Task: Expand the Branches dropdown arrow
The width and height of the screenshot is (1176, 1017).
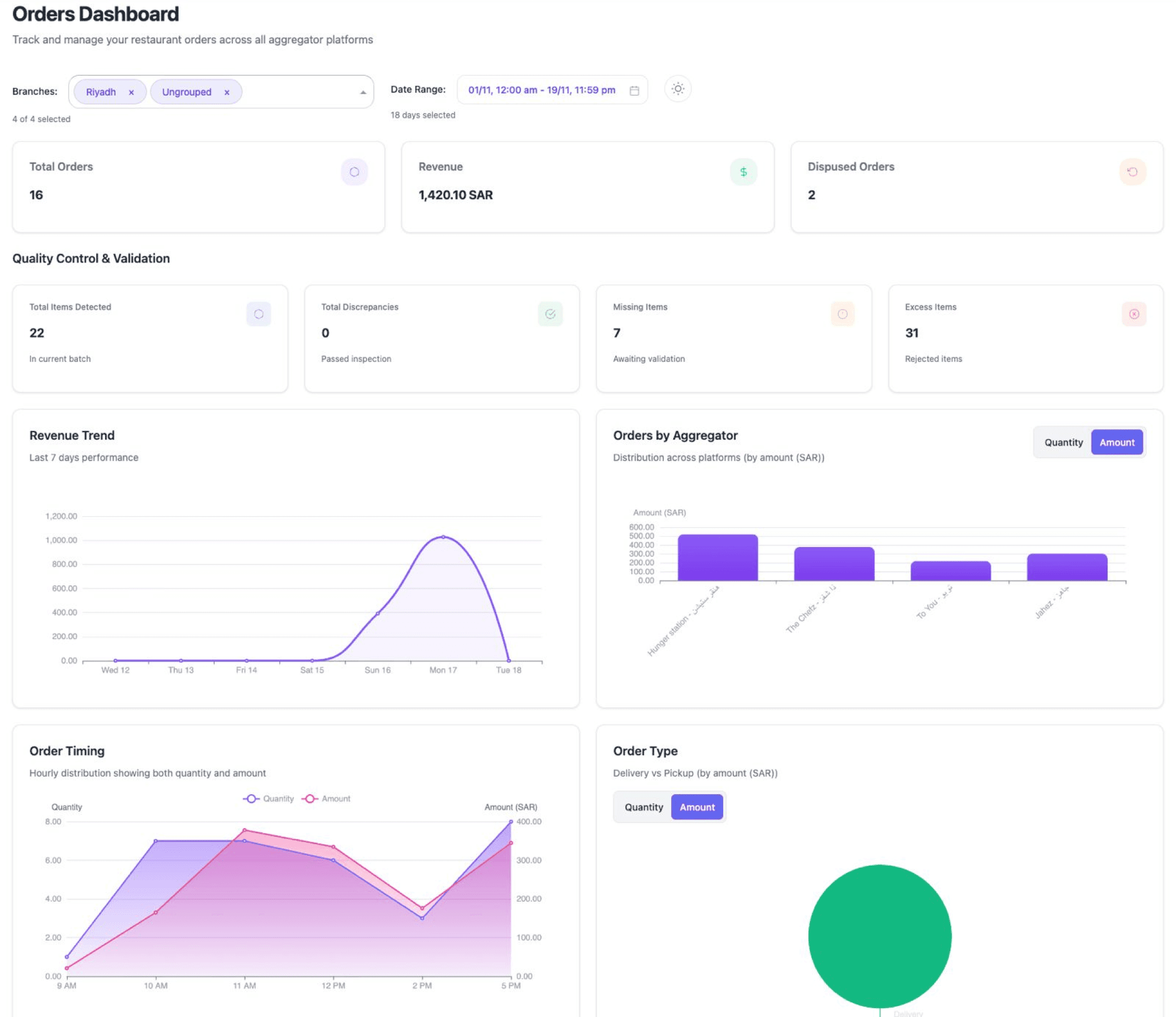Action: click(363, 92)
